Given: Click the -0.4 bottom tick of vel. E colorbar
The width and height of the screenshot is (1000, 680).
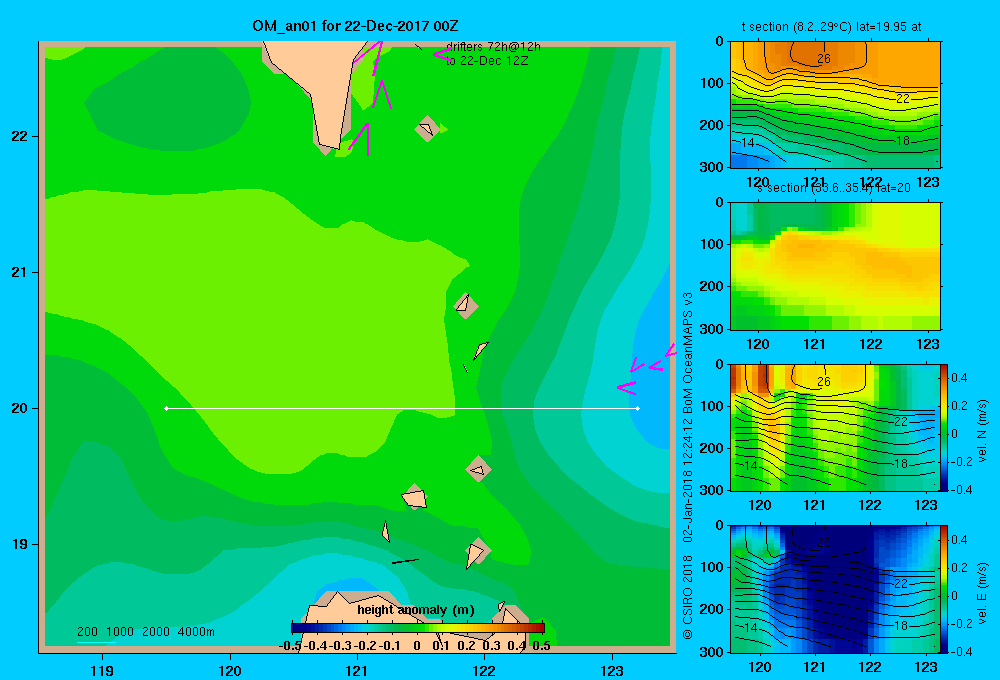Looking at the screenshot, I should point(961,651).
